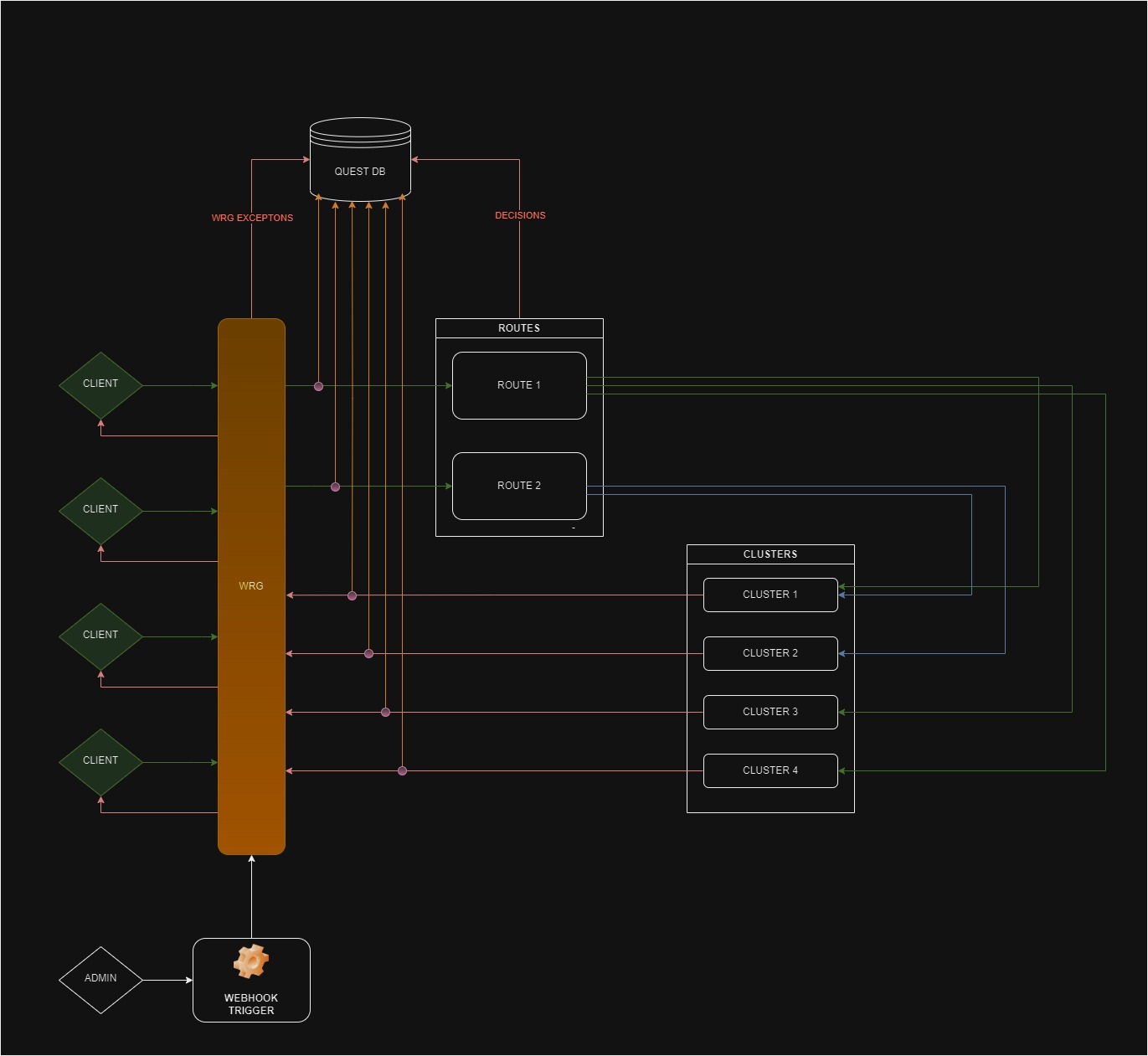
Task: Select the bottommost CLIENT diamond
Action: [100, 762]
